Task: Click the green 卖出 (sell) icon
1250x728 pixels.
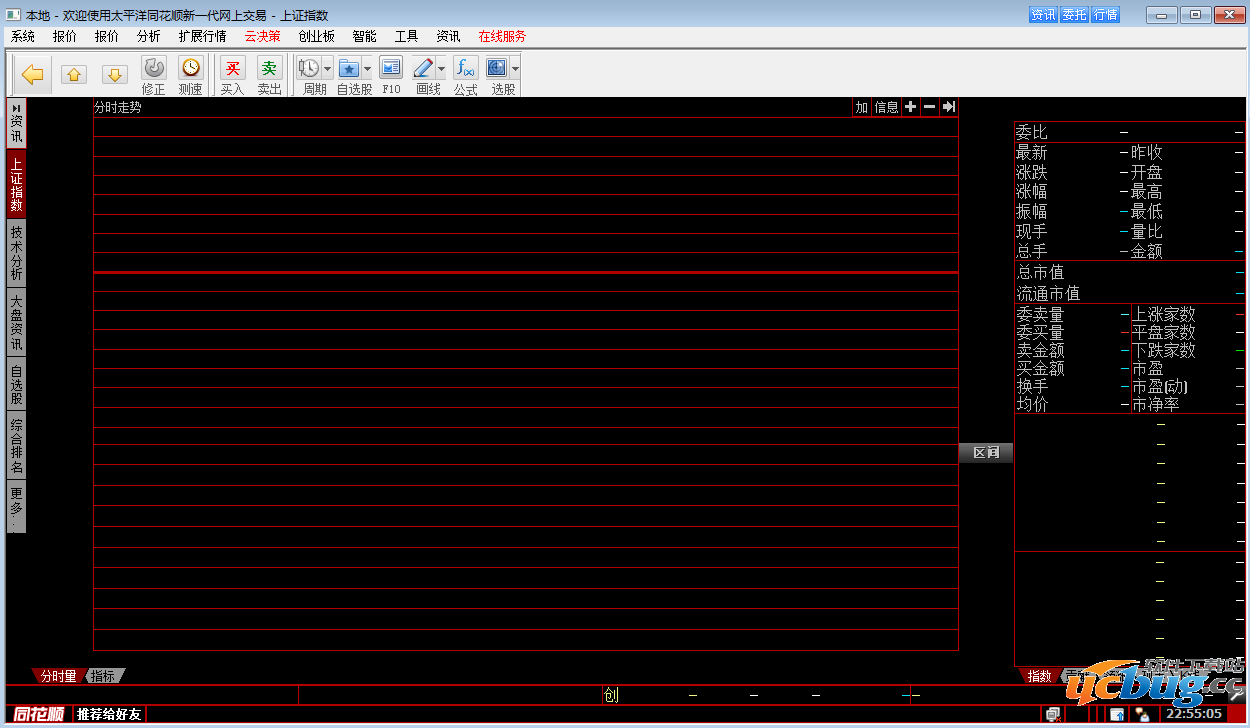Action: 269,68
